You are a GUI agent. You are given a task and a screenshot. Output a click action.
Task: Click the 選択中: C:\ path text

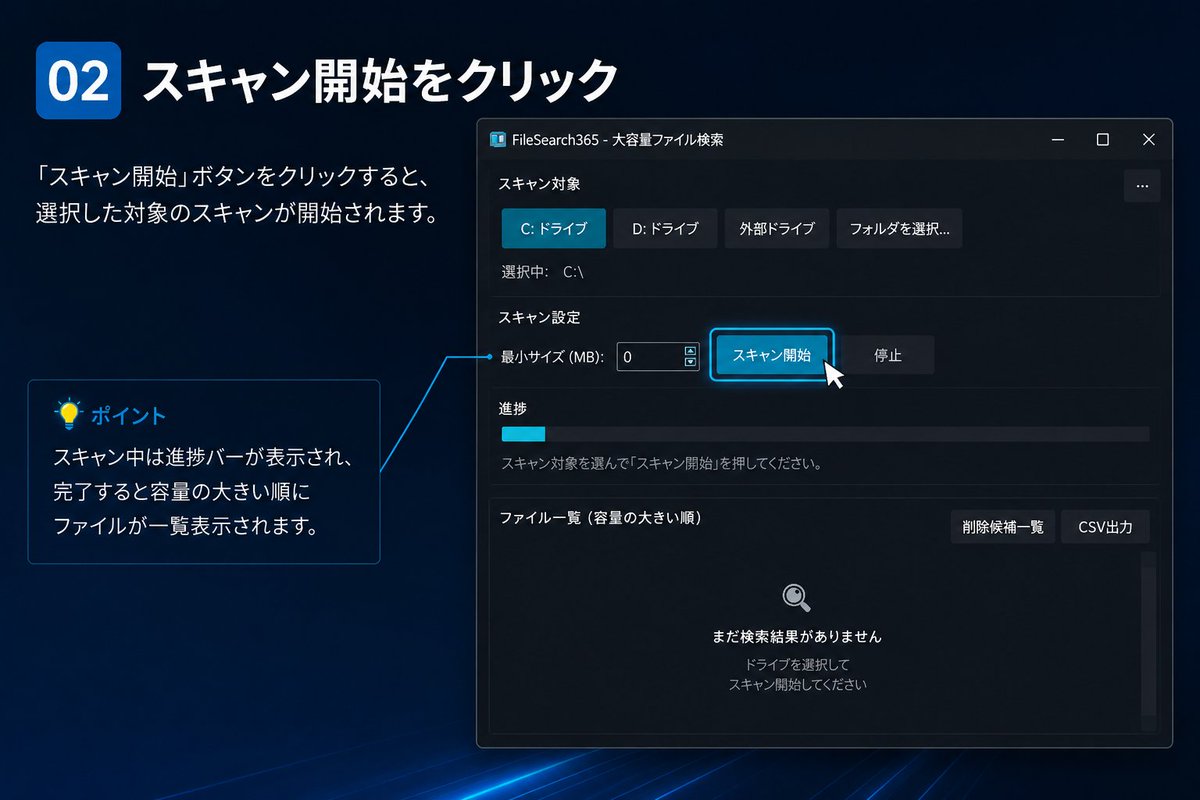pyautogui.click(x=542, y=271)
